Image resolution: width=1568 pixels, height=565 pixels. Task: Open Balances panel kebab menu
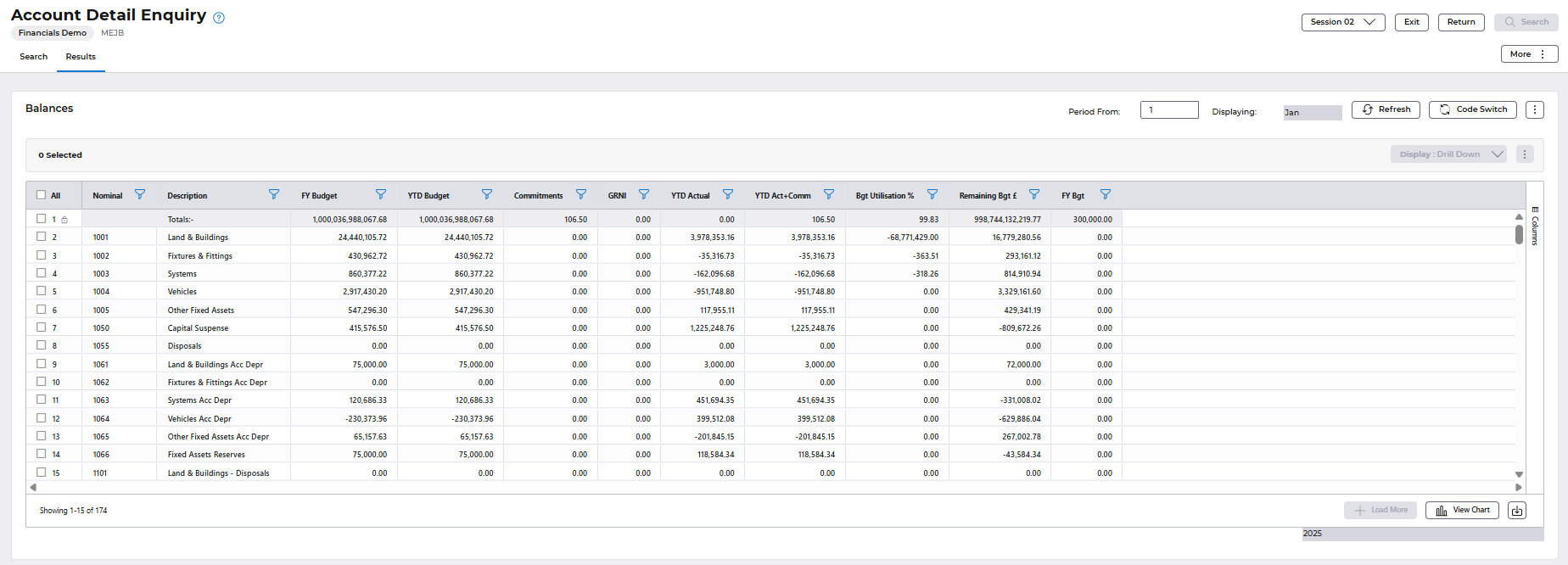click(1534, 109)
